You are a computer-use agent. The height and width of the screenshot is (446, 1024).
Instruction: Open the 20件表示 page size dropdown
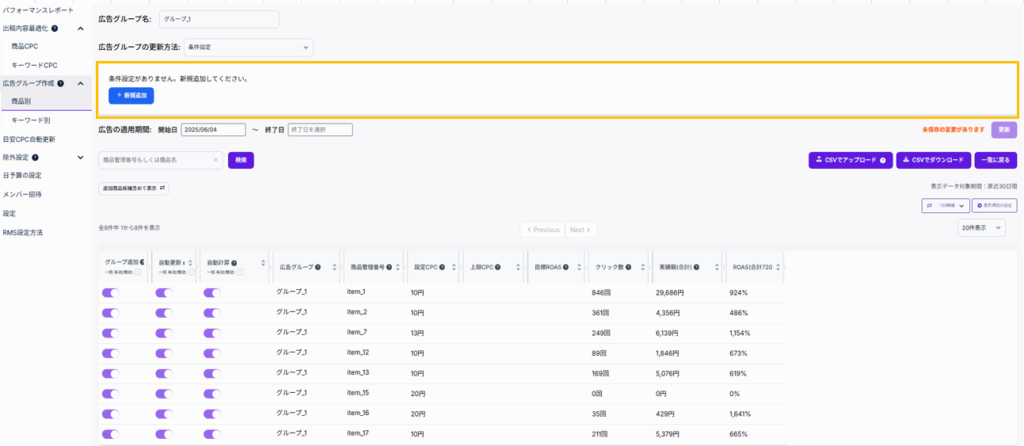coord(981,228)
